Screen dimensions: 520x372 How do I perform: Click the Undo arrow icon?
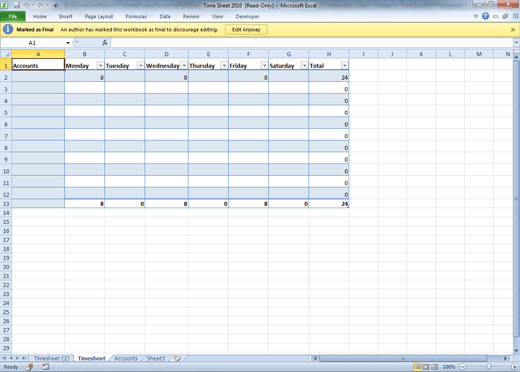[27, 5]
